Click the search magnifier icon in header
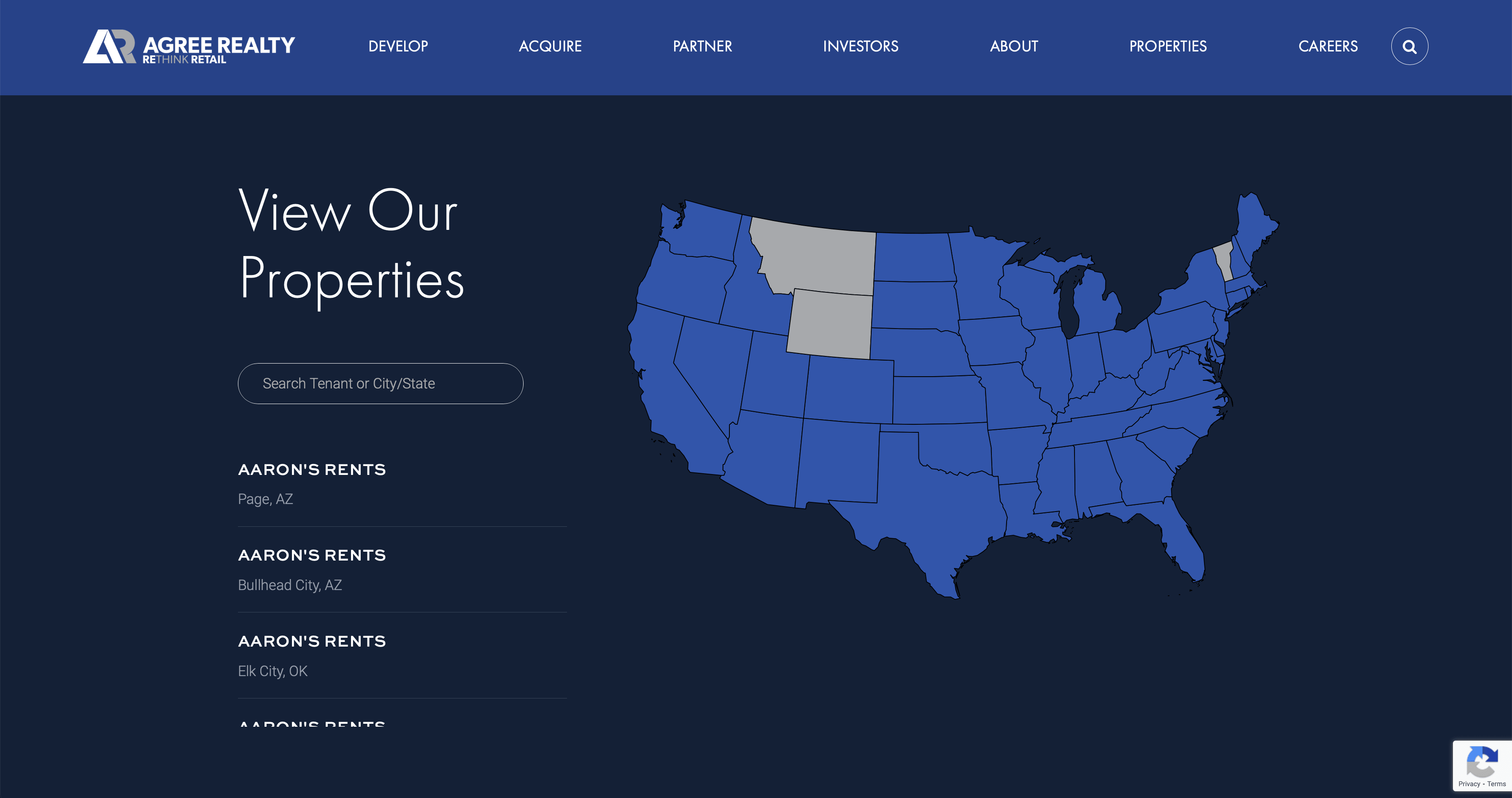The height and width of the screenshot is (798, 1512). [x=1409, y=46]
